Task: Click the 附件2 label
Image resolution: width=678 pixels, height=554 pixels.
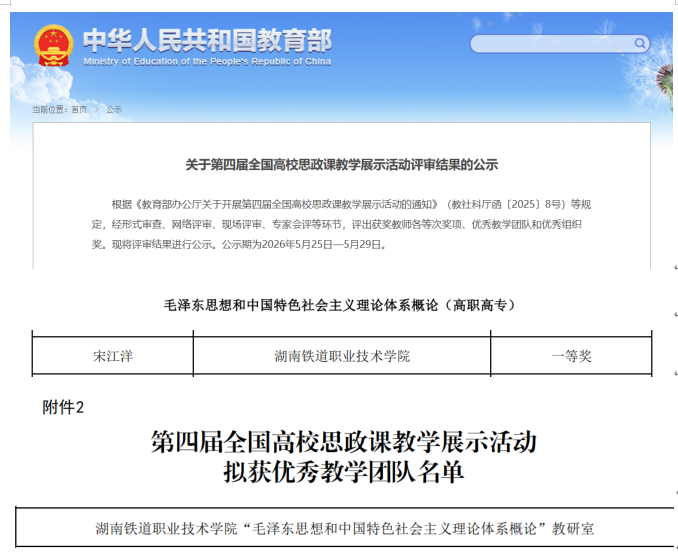Action: click(x=63, y=407)
